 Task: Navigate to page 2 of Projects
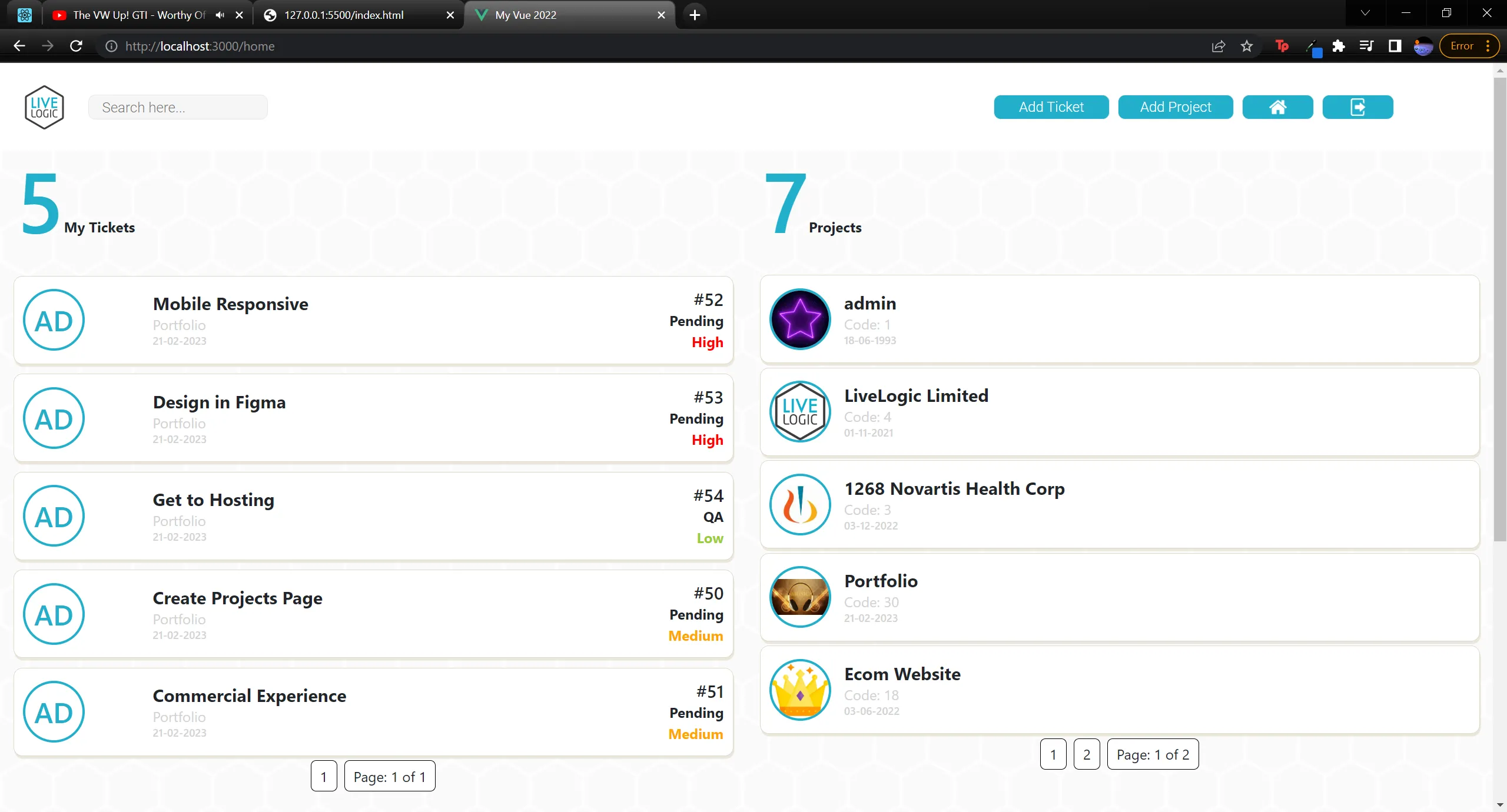(x=1087, y=754)
